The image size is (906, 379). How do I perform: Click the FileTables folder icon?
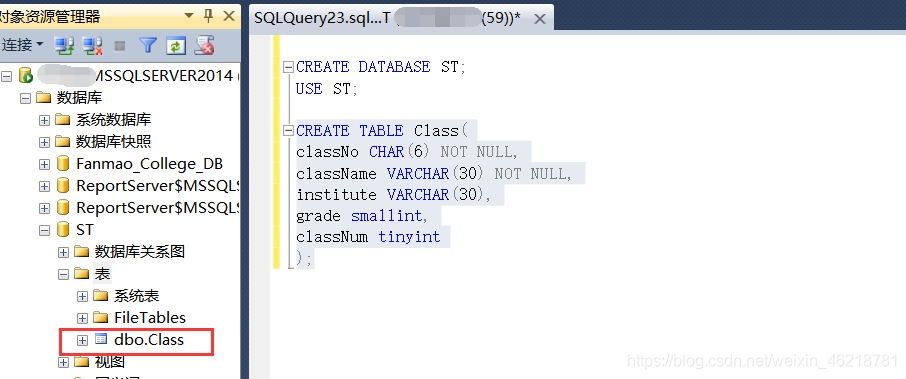(101, 317)
